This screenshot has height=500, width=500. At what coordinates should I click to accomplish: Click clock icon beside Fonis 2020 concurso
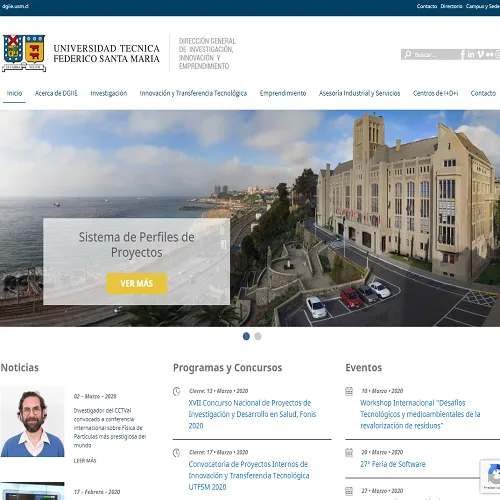pos(176,391)
